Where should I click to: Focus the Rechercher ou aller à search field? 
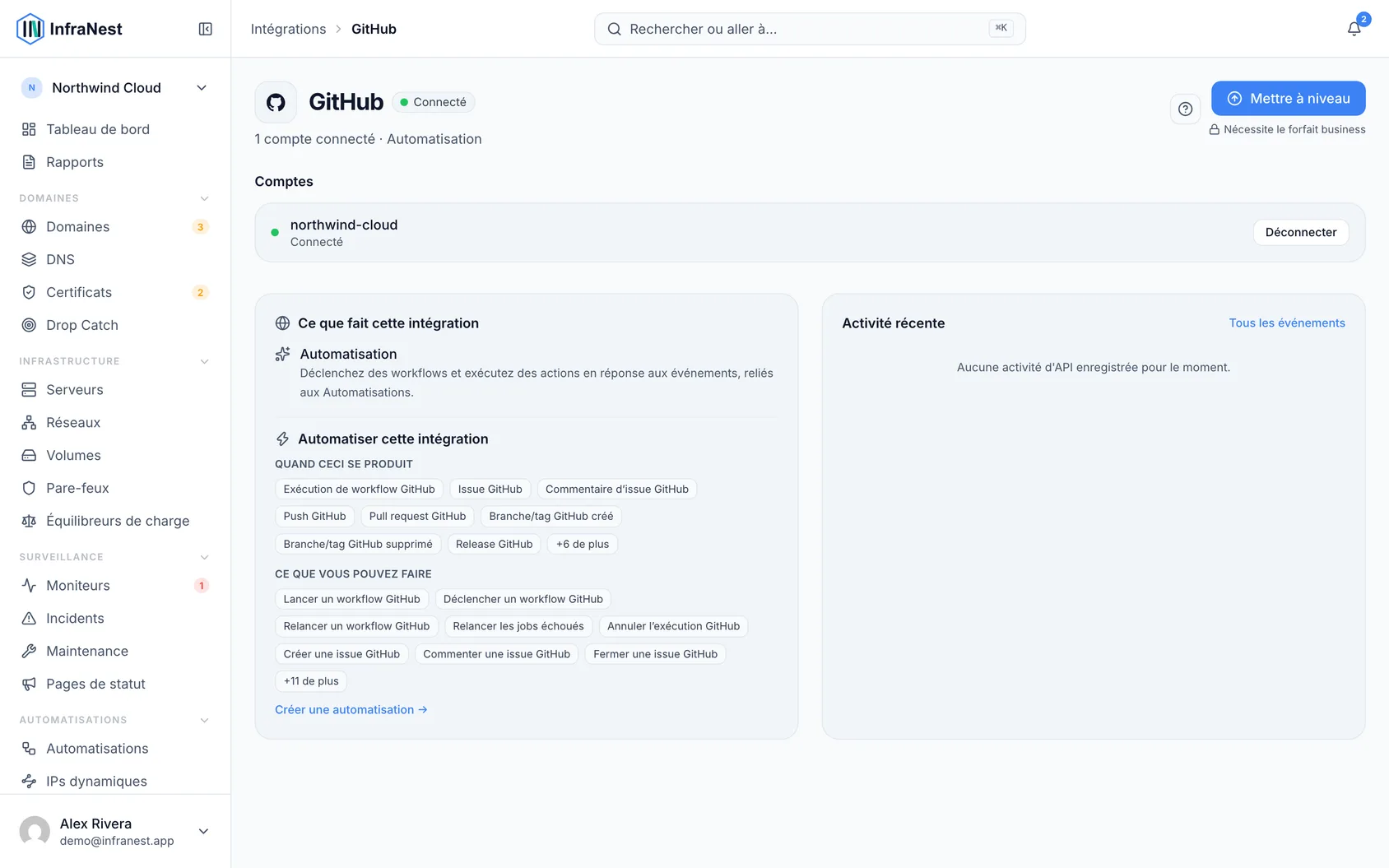(810, 29)
